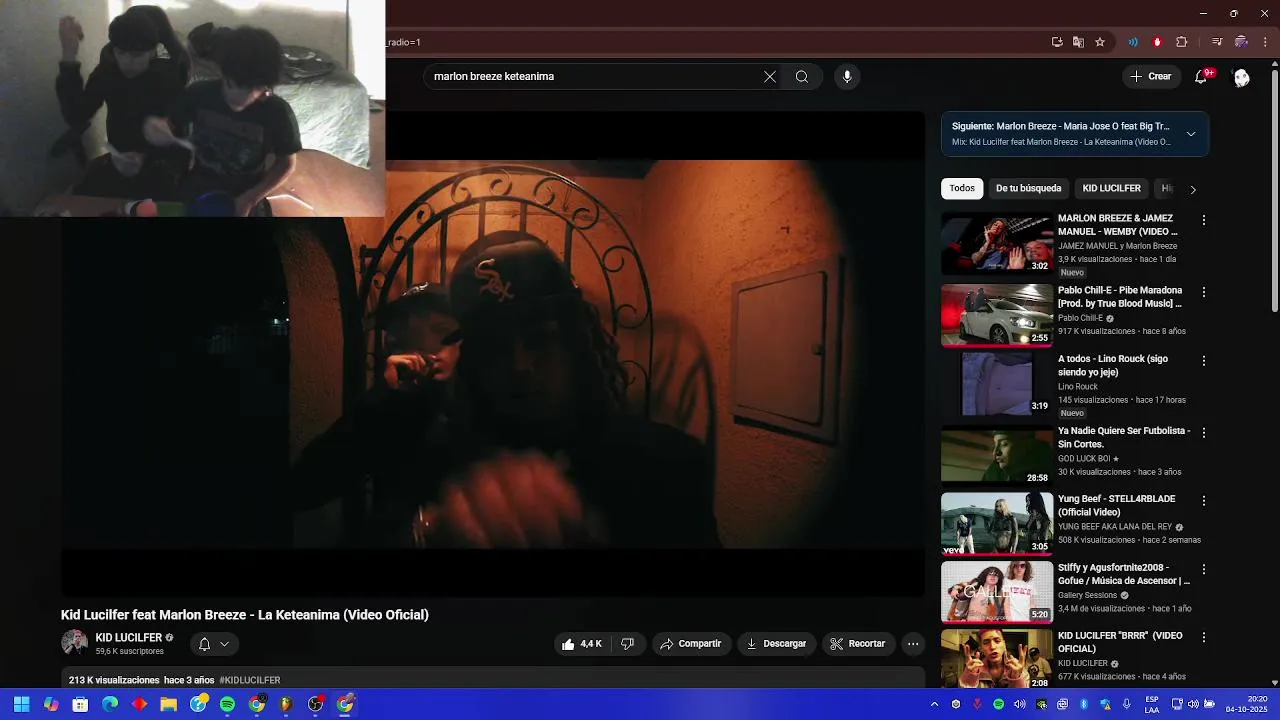Open FL Studio from the taskbar
This screenshot has width=1280, height=720.
(286, 704)
